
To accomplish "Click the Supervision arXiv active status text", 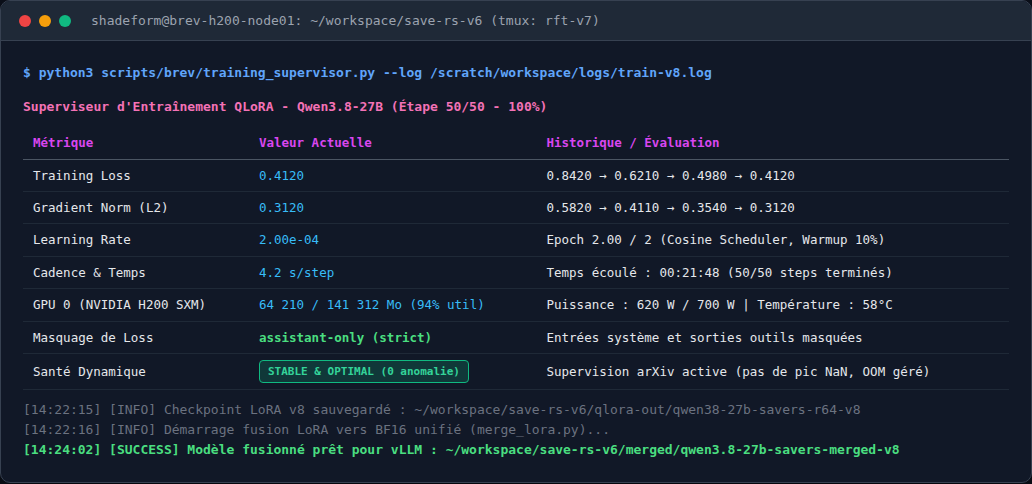I will 738,372.
